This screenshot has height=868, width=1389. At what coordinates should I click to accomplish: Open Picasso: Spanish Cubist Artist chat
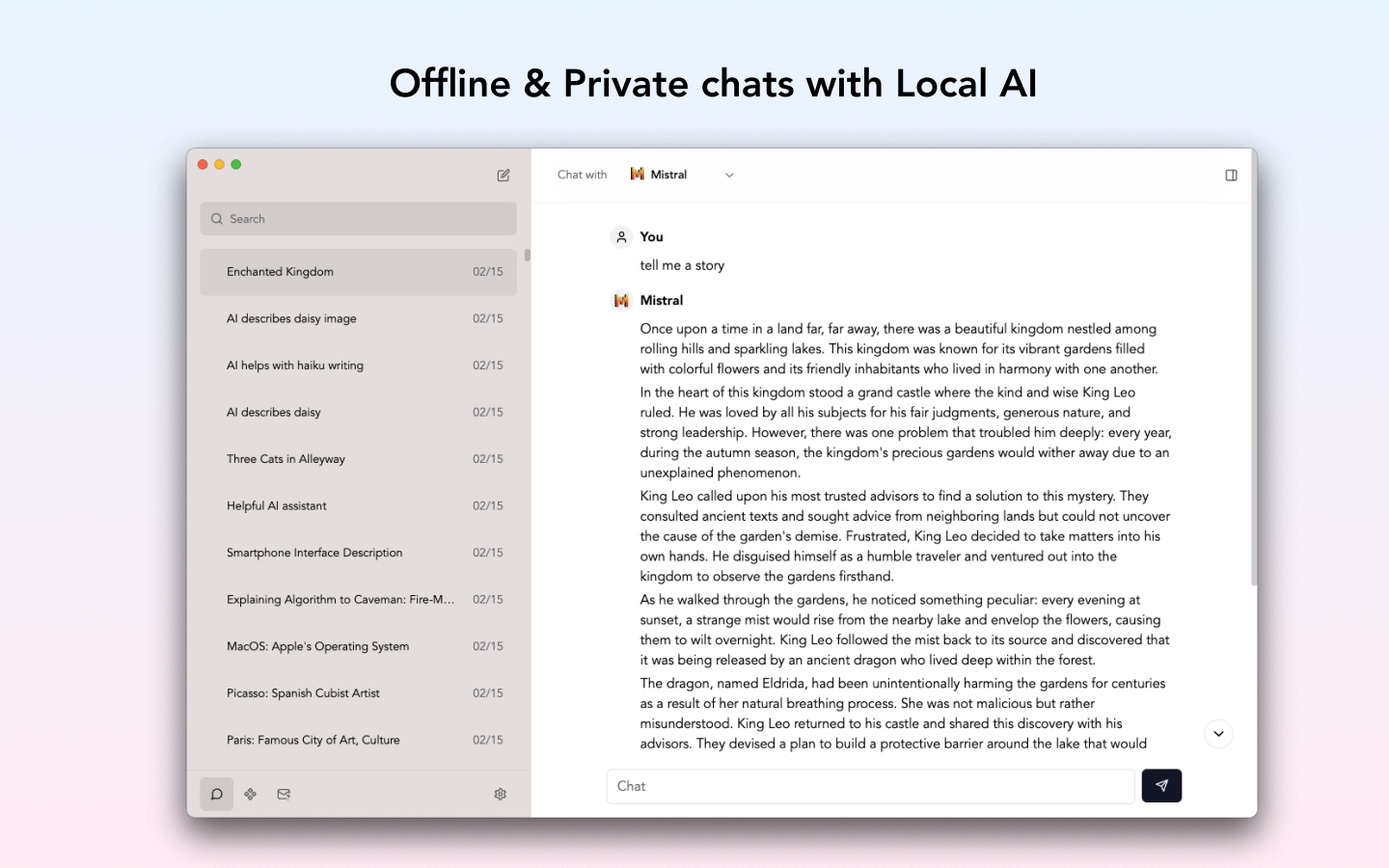pos(358,692)
